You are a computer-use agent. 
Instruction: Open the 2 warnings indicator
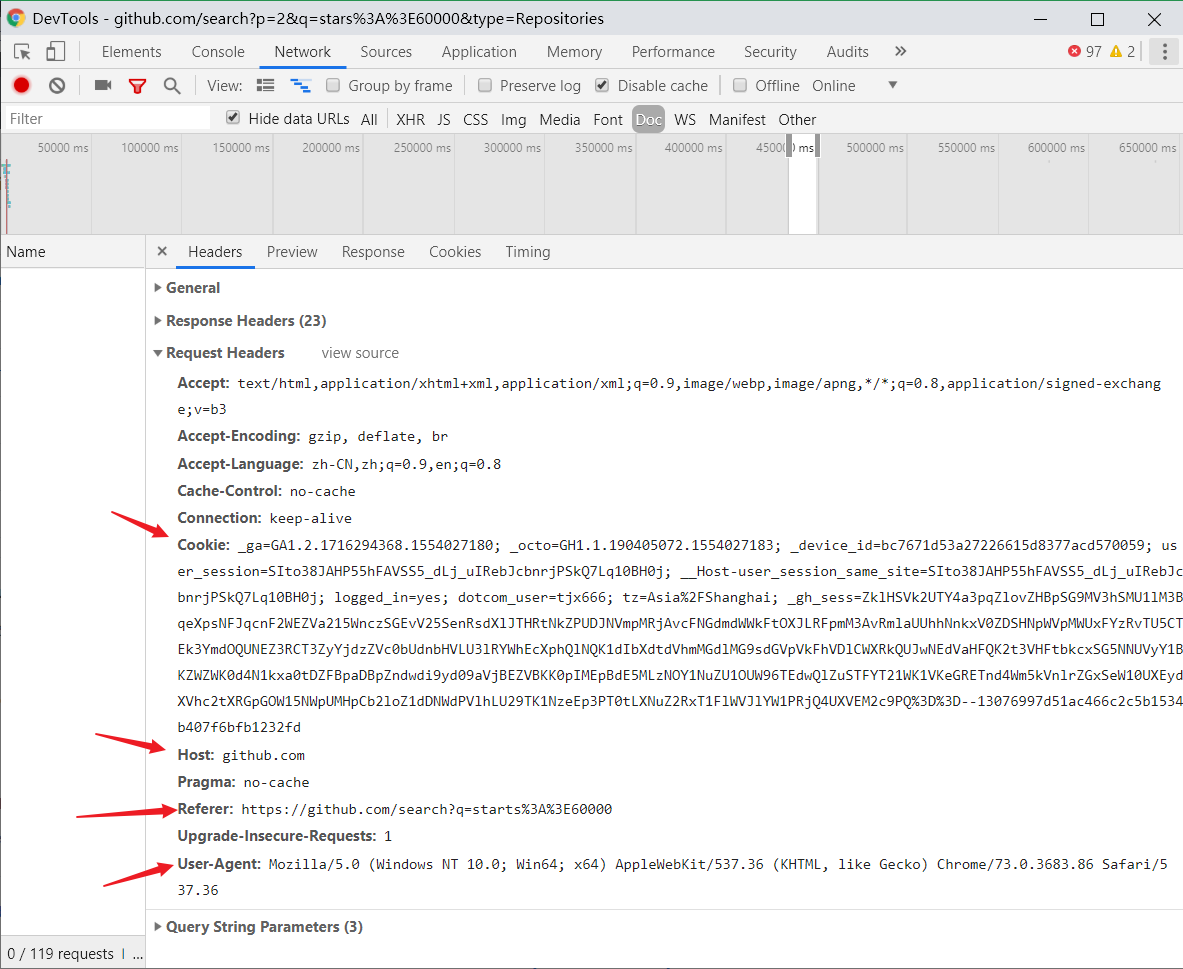tap(1123, 51)
